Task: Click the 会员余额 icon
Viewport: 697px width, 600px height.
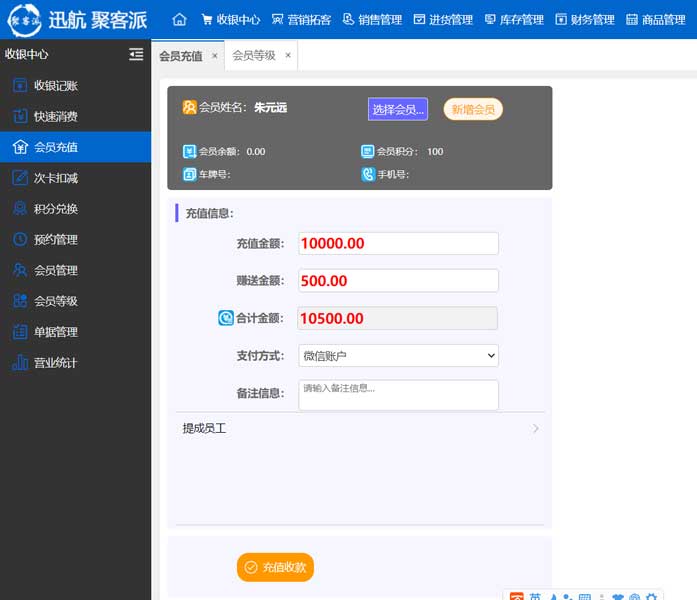Action: point(189,152)
